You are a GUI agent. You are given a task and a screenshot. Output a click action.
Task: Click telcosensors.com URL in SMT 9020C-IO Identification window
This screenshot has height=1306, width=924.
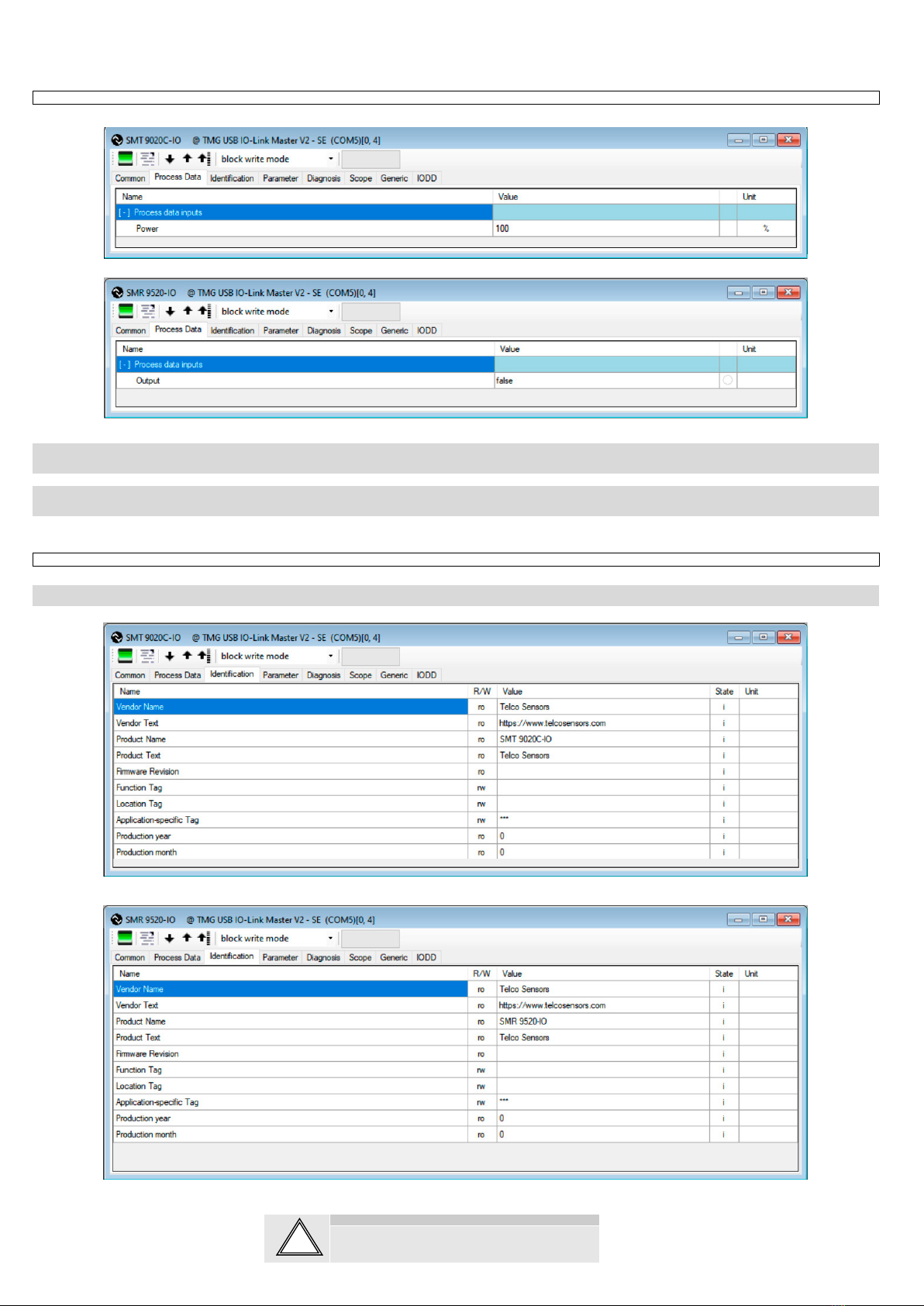click(x=553, y=723)
